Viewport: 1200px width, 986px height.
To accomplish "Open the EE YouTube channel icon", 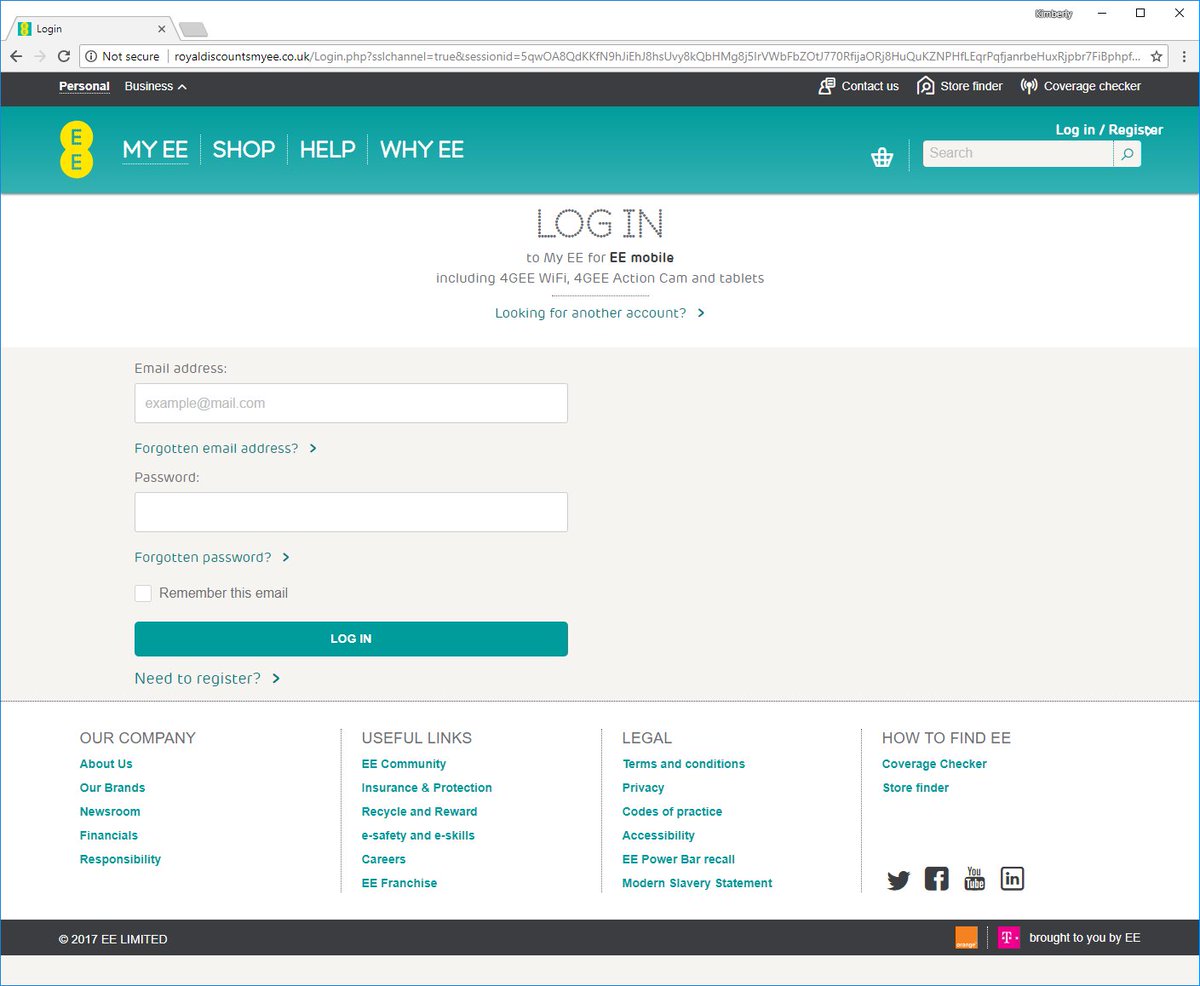I will coord(974,879).
